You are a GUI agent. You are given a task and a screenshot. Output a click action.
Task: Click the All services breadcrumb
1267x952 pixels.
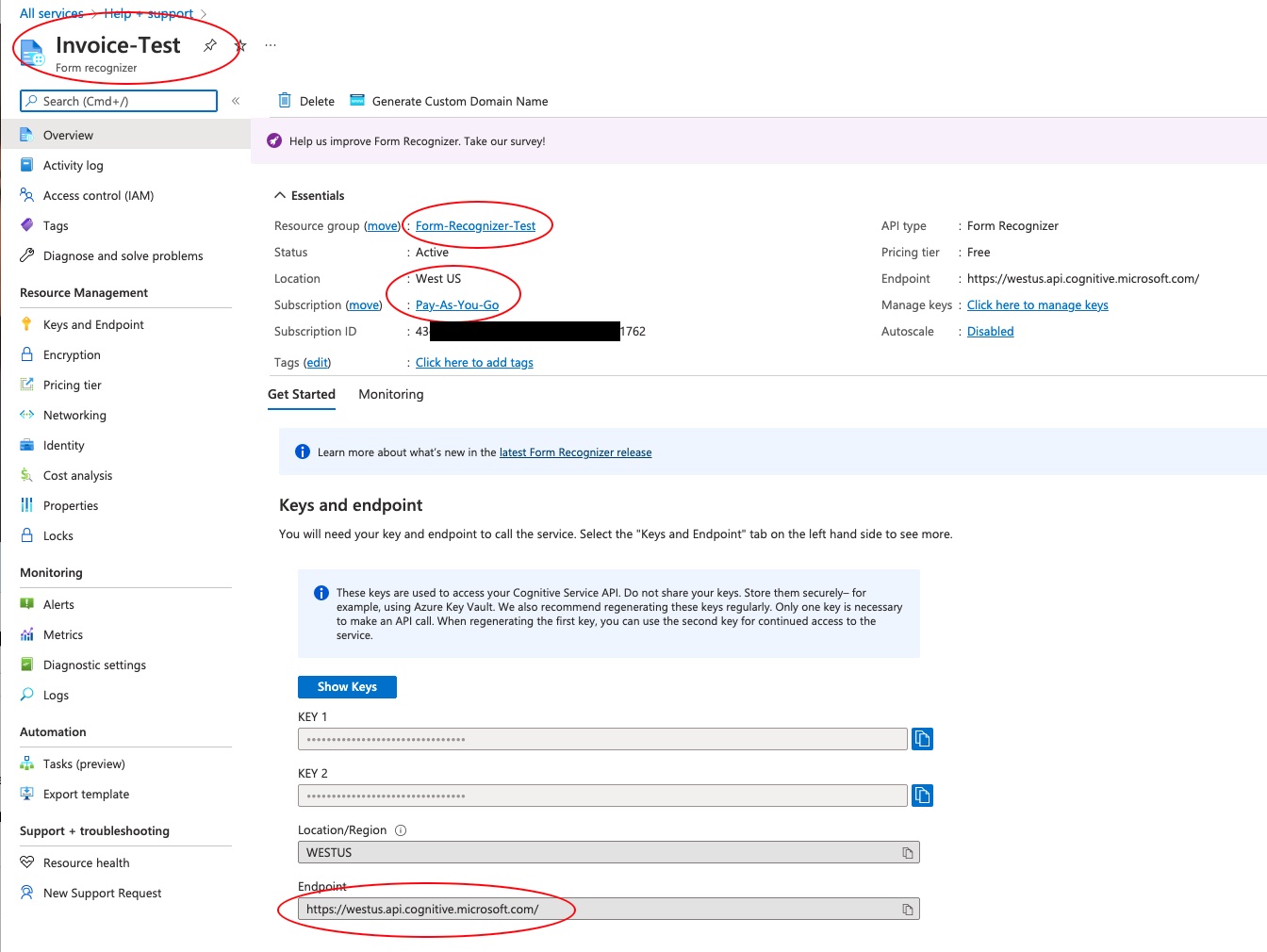click(52, 13)
